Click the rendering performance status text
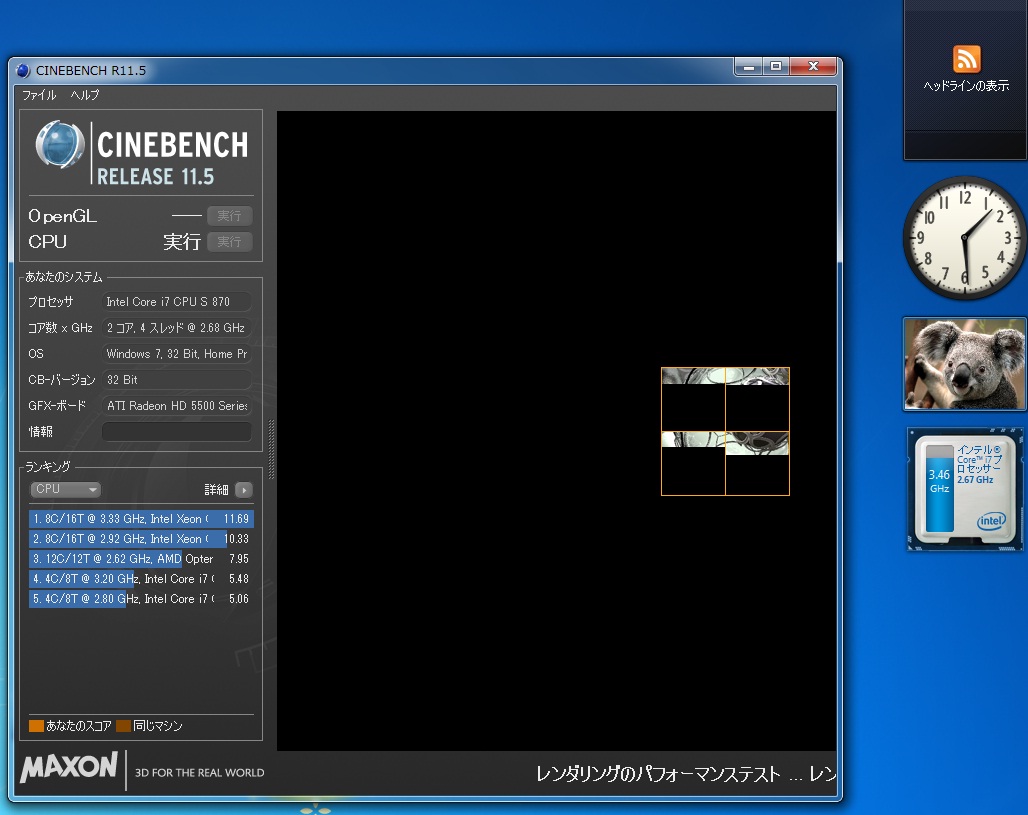Image resolution: width=1028 pixels, height=815 pixels. coord(686,774)
